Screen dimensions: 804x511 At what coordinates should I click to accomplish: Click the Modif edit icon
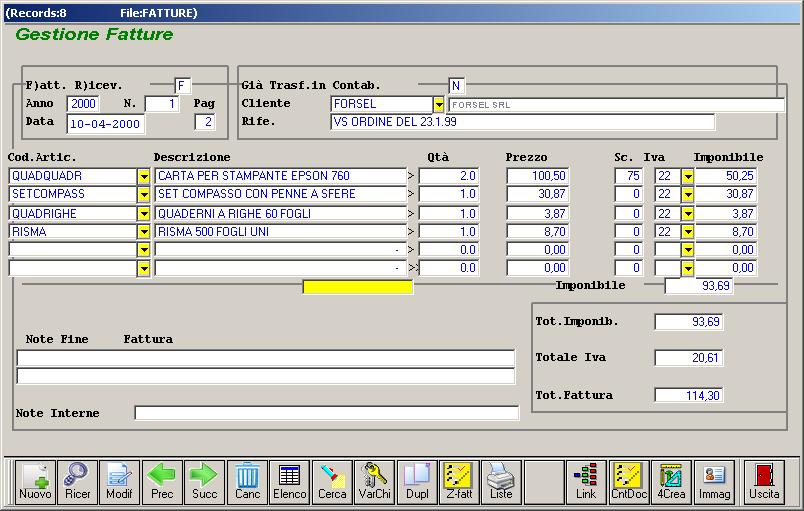(119, 482)
